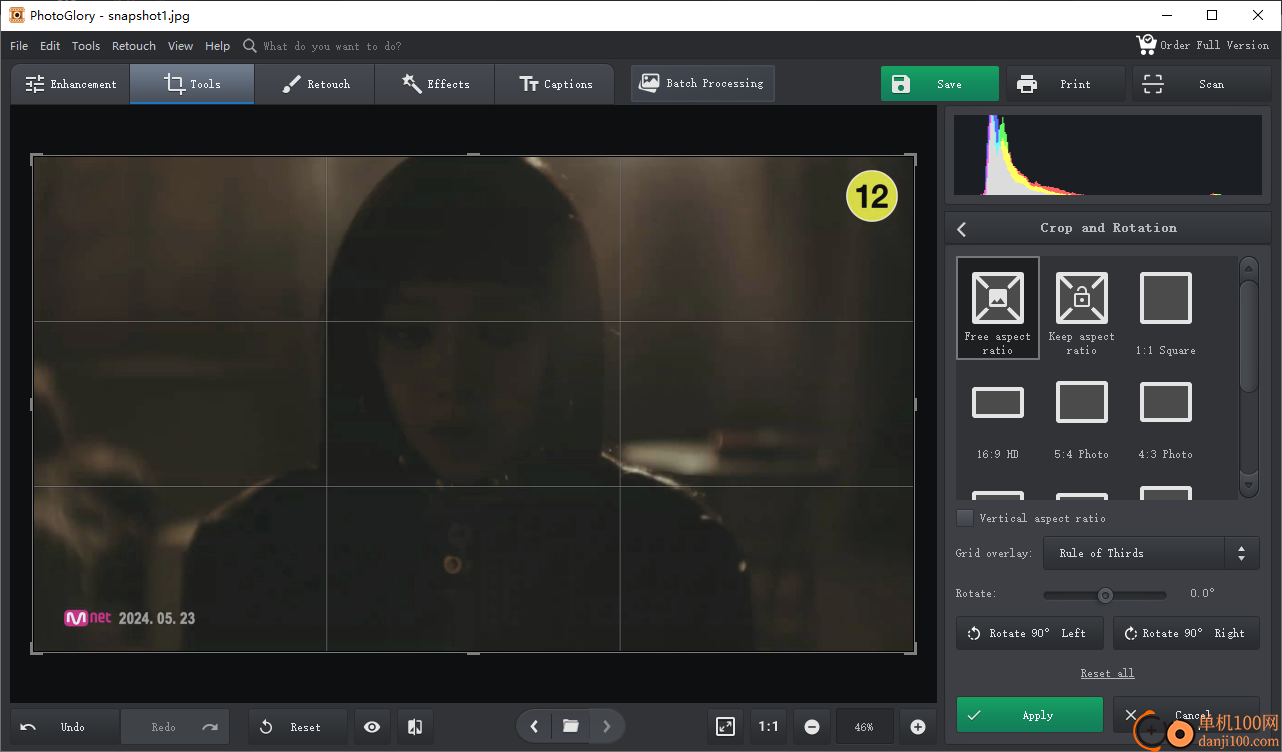Click the top-left crop corner handle
The width and height of the screenshot is (1282, 752).
(35, 158)
